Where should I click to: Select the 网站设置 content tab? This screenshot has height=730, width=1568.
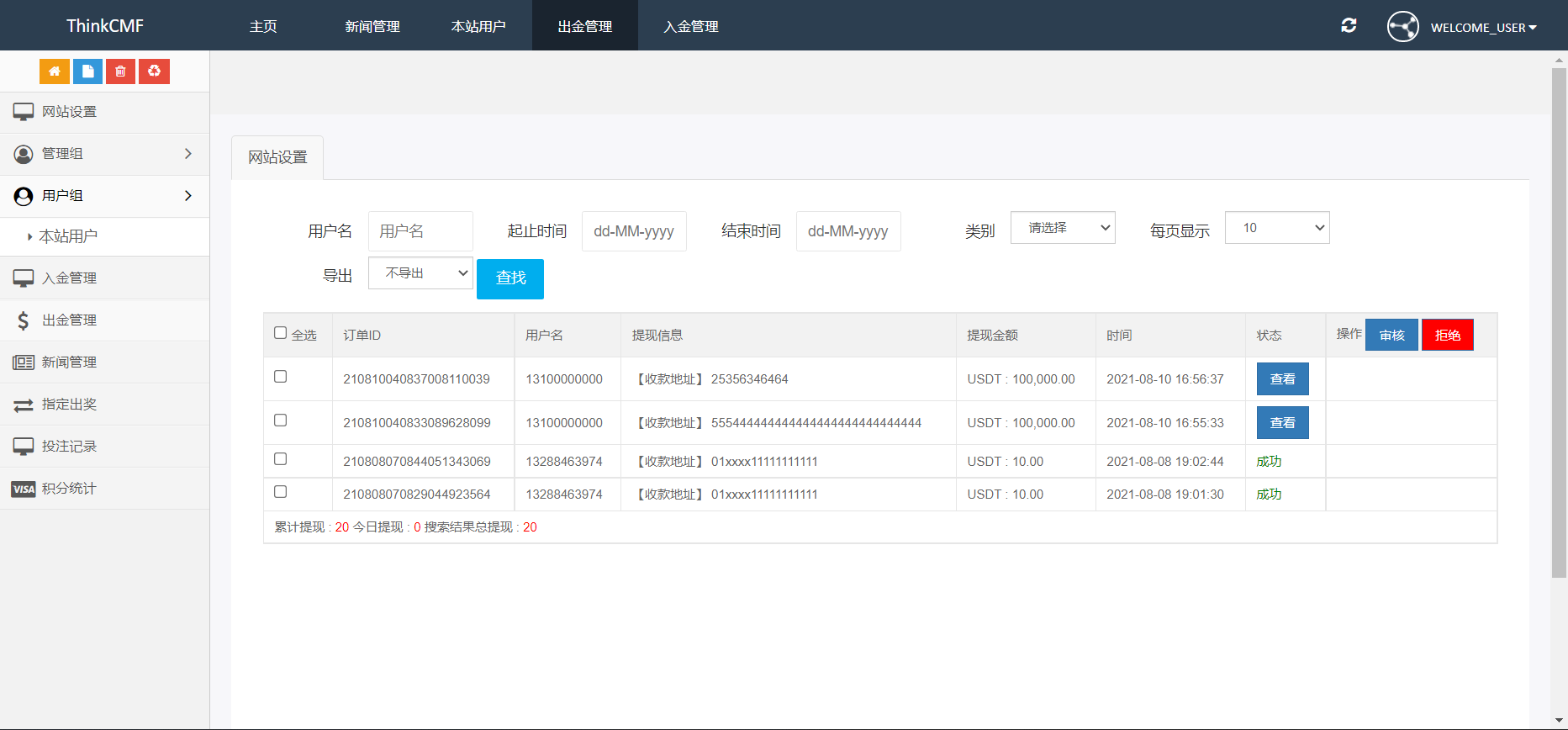277,157
